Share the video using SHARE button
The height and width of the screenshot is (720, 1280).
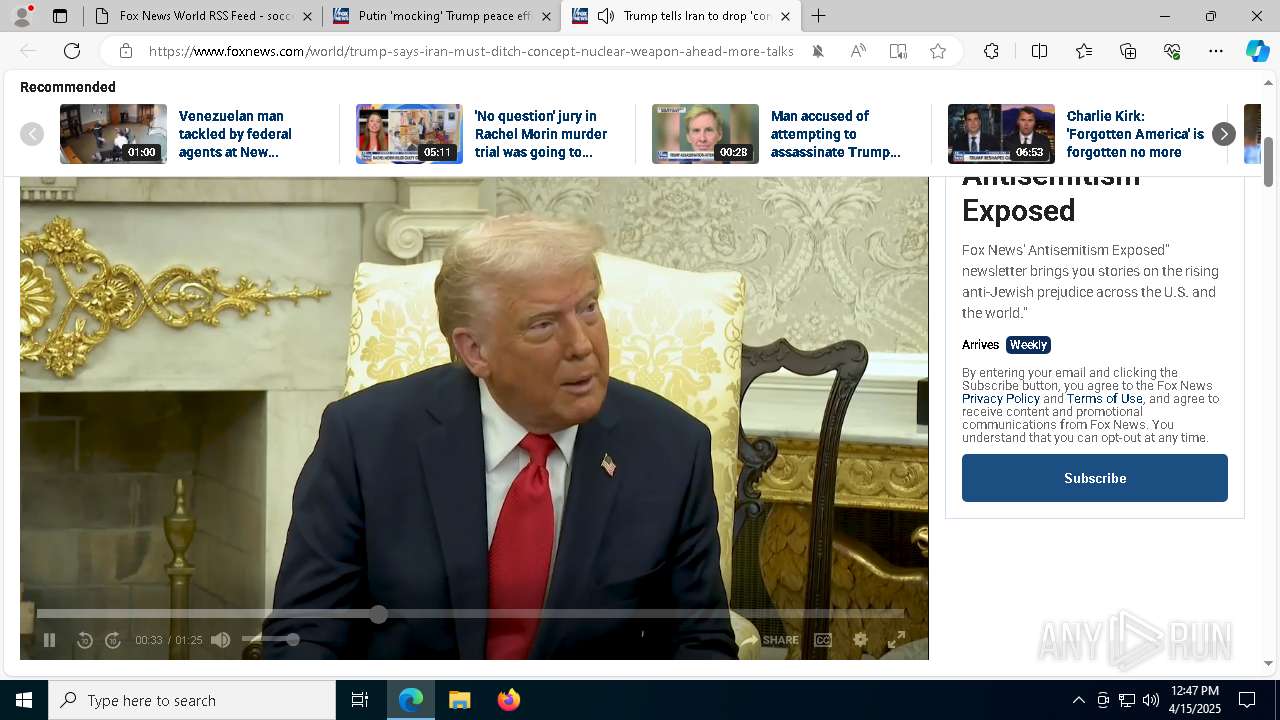[x=769, y=640]
